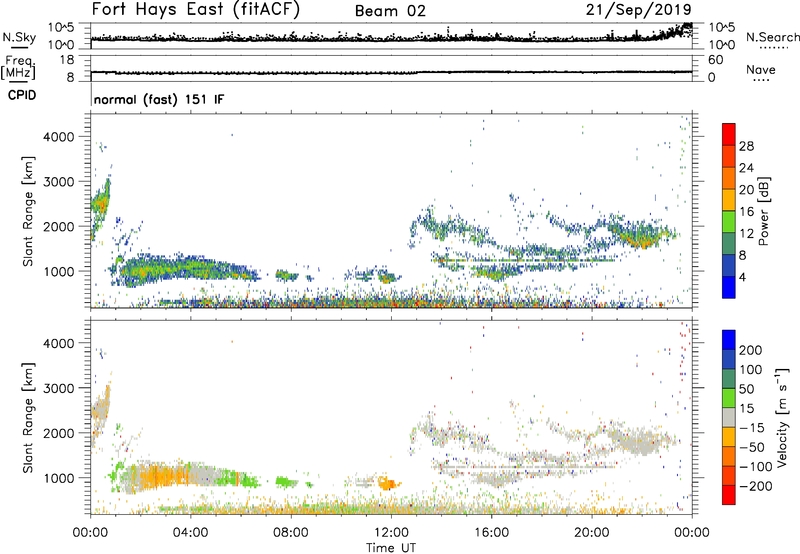Click the '16:00' time axis label

pos(491,533)
